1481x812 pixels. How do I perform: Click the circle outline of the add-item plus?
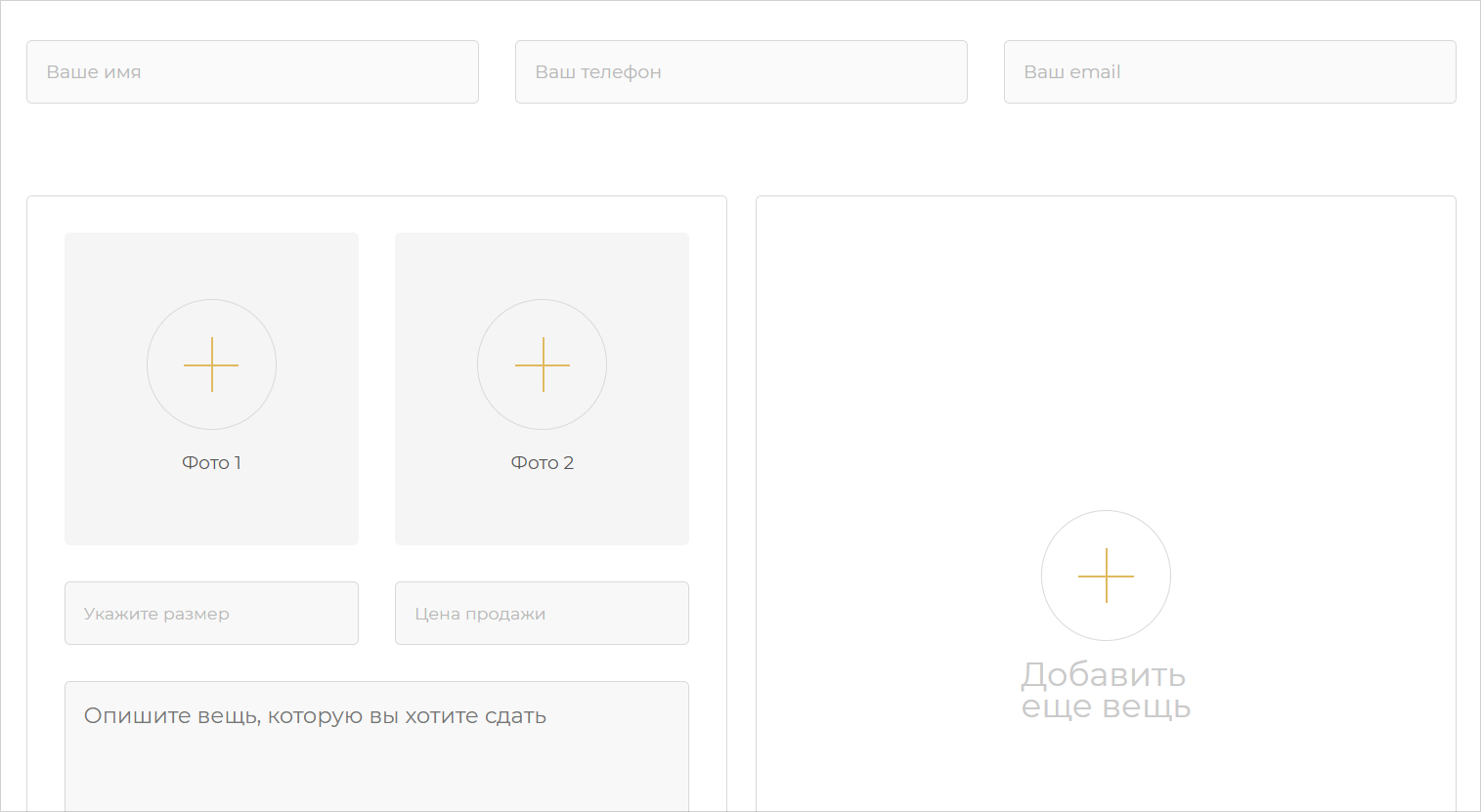click(1043, 576)
